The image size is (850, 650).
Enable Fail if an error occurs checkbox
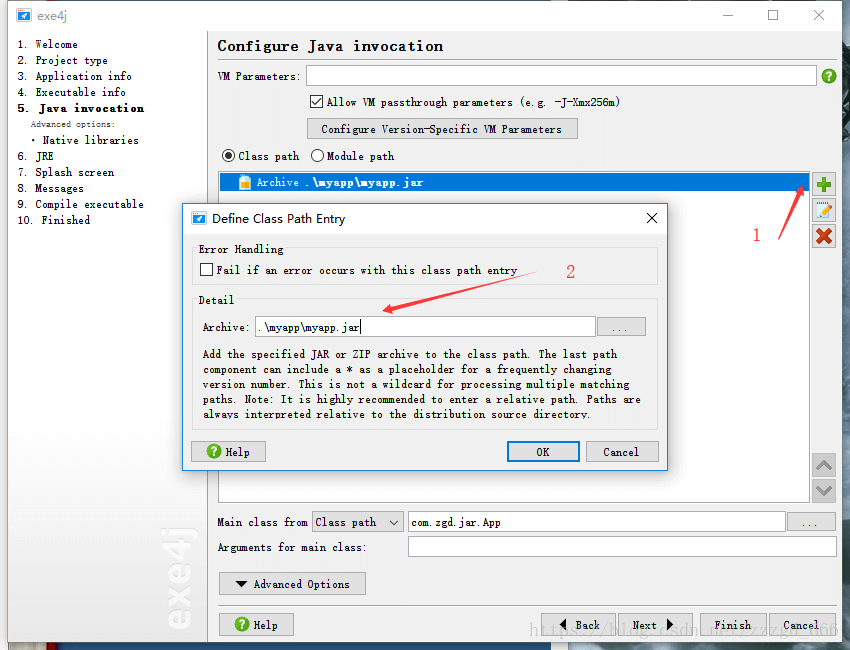(206, 269)
